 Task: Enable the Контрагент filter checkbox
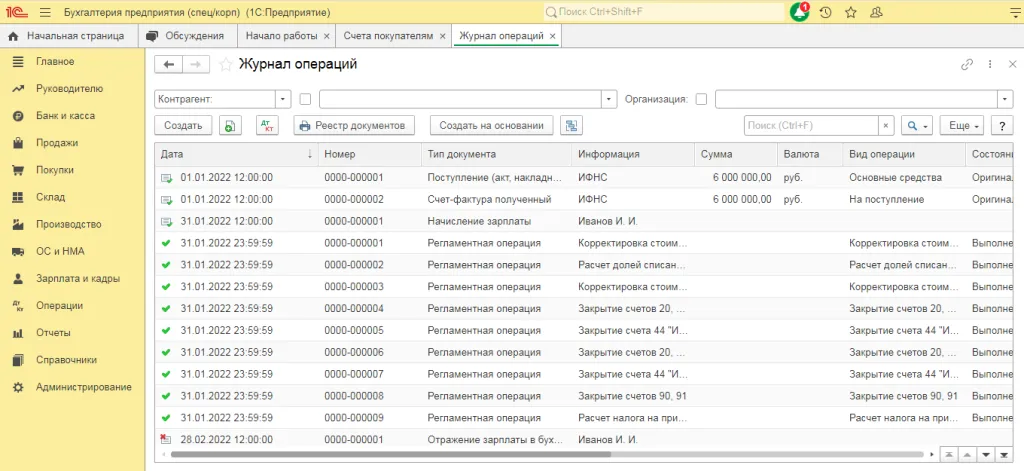[x=305, y=99]
